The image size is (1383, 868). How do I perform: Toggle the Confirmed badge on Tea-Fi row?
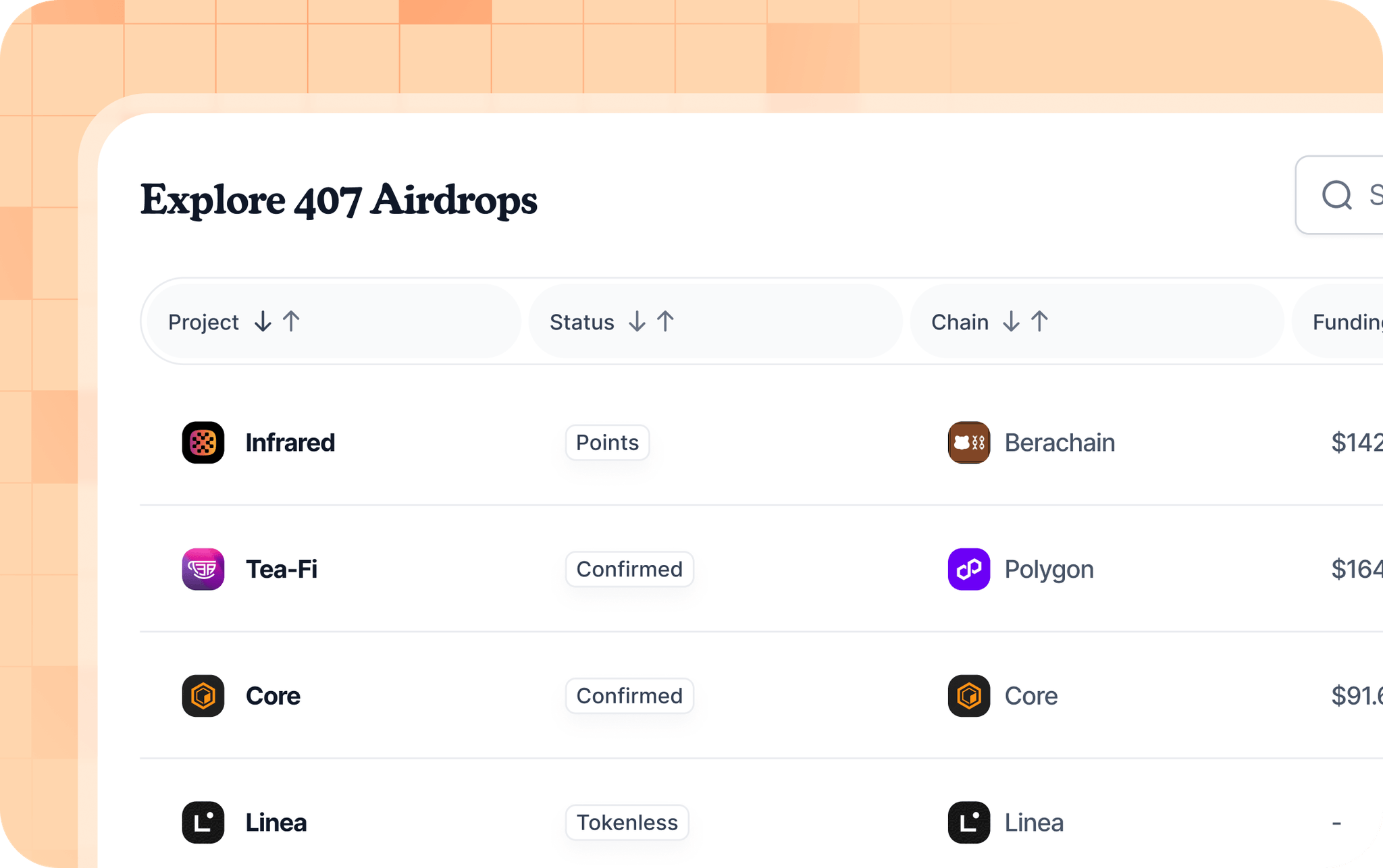(629, 569)
